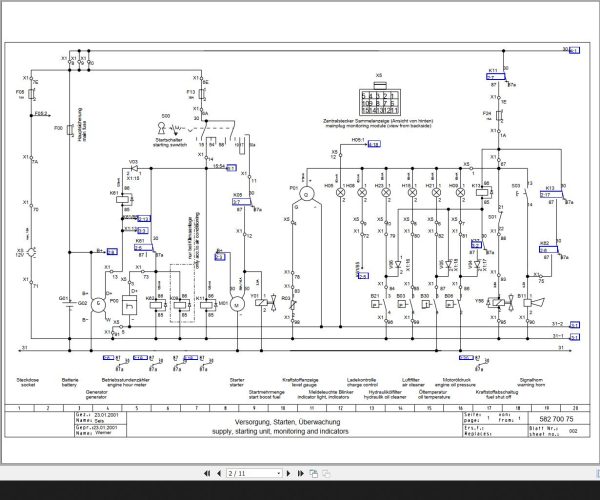Screen dimensions: 600x500
Task: Click the drawing number '582 700 75'
Action: [x=556, y=419]
